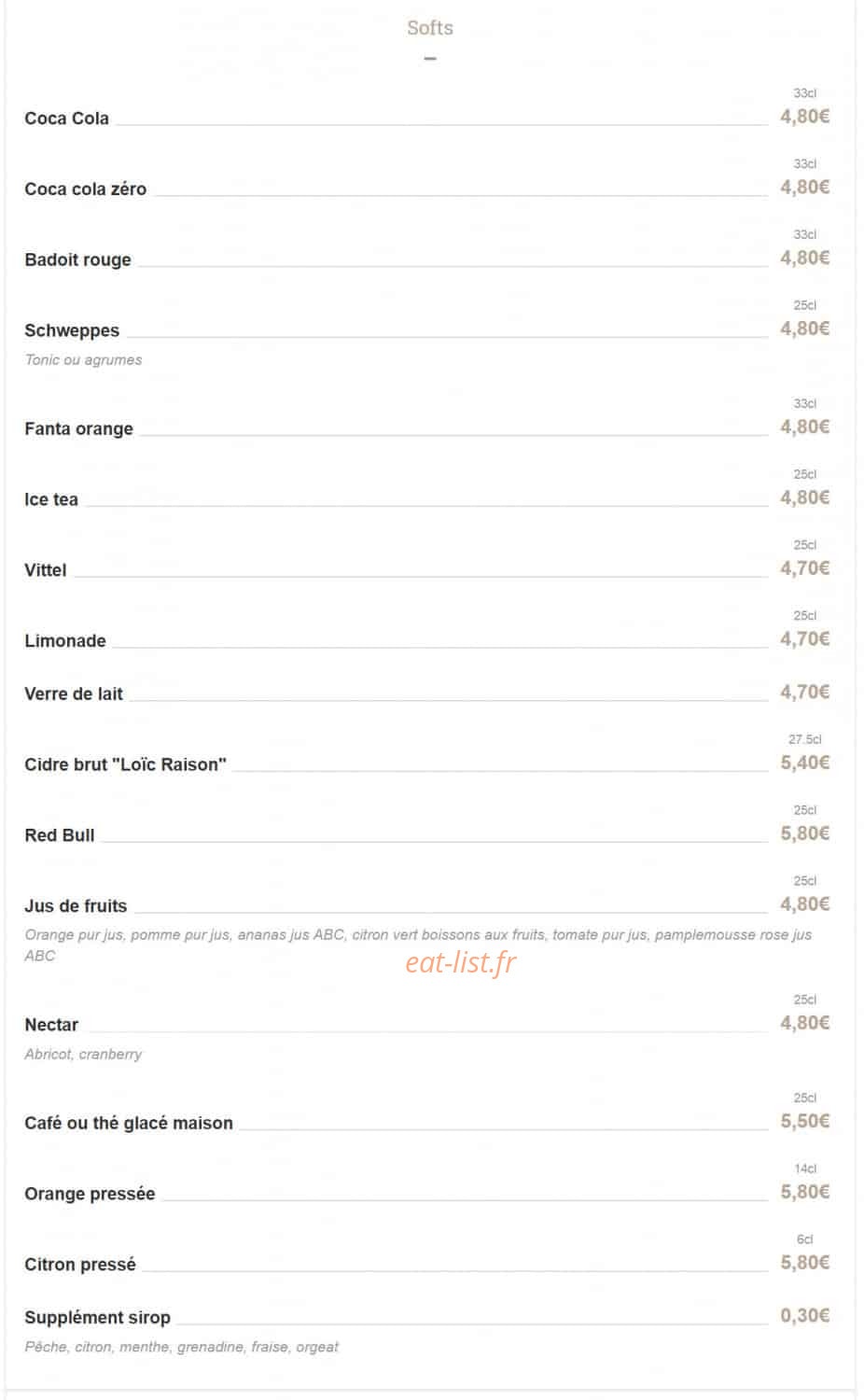Select Schweppes drink name
Image resolution: width=864 pixels, height=1400 pixels.
pos(72,330)
